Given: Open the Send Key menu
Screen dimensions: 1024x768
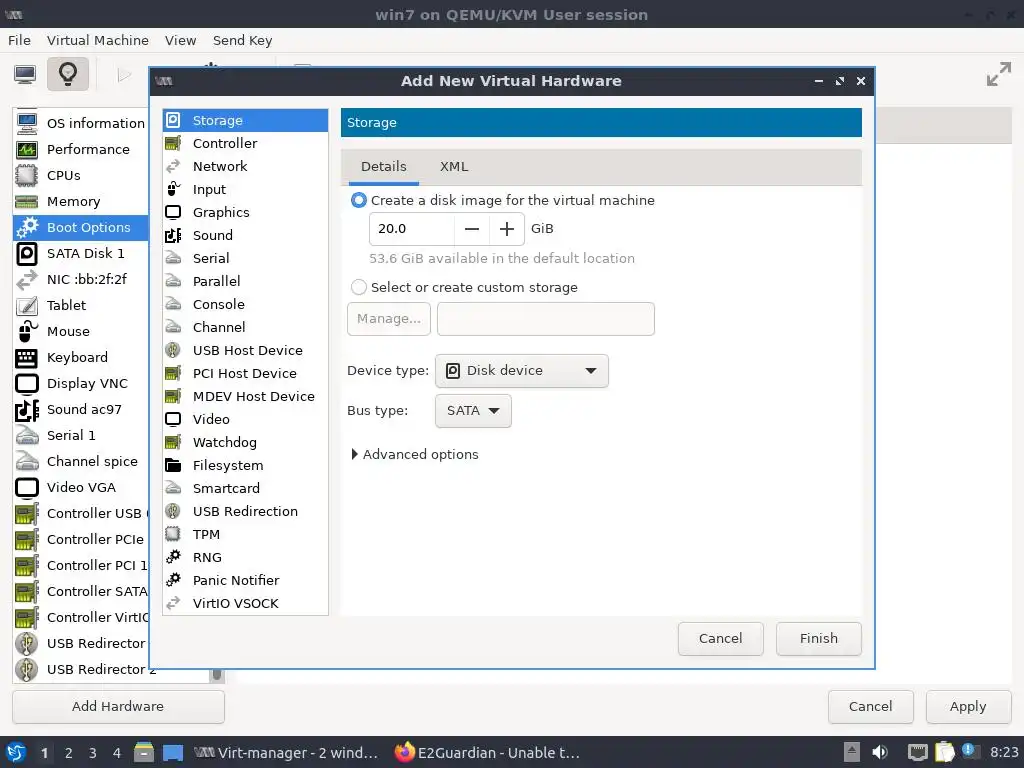Looking at the screenshot, I should click(242, 40).
